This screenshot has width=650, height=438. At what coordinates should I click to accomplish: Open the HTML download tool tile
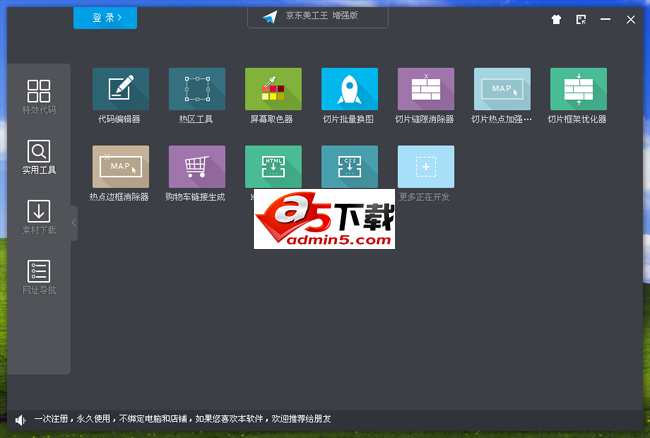(x=273, y=167)
